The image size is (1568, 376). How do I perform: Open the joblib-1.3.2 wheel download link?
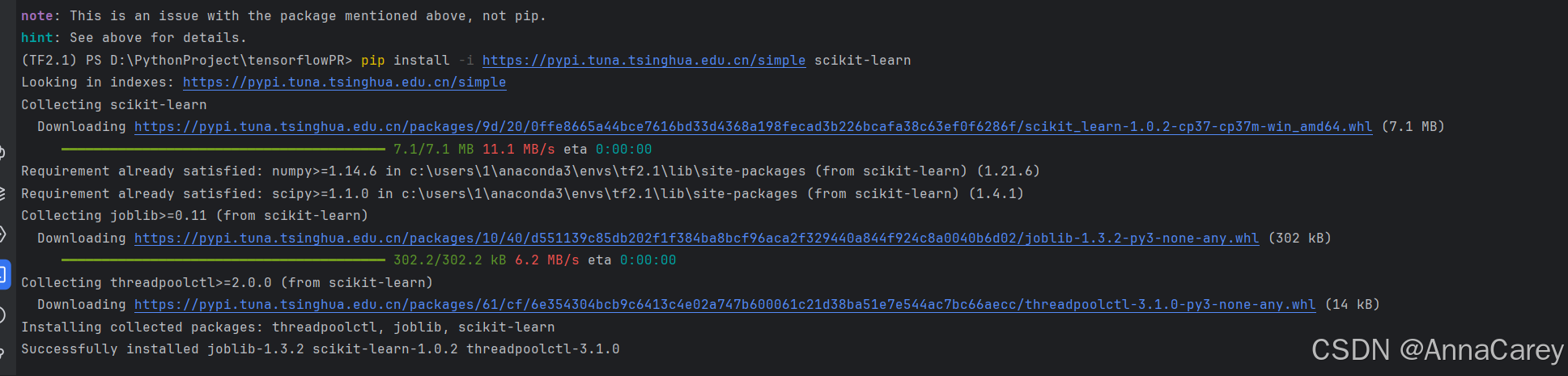(x=696, y=239)
